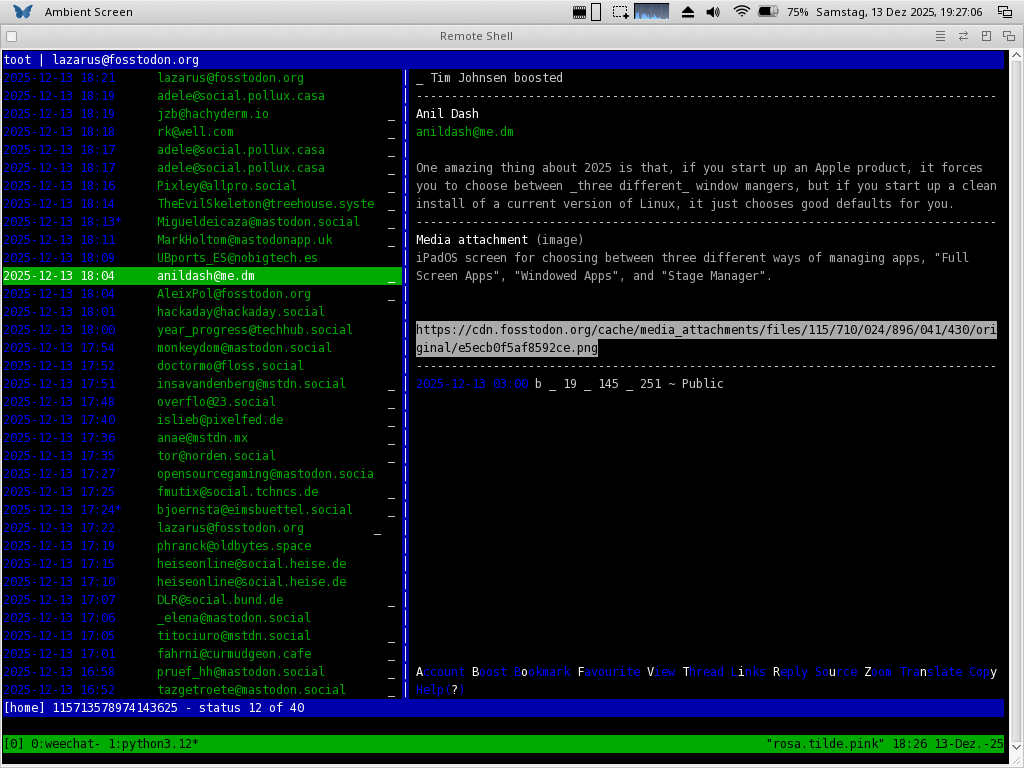Click the Boost action in the toot footer
1024x768 pixels.
click(x=489, y=672)
